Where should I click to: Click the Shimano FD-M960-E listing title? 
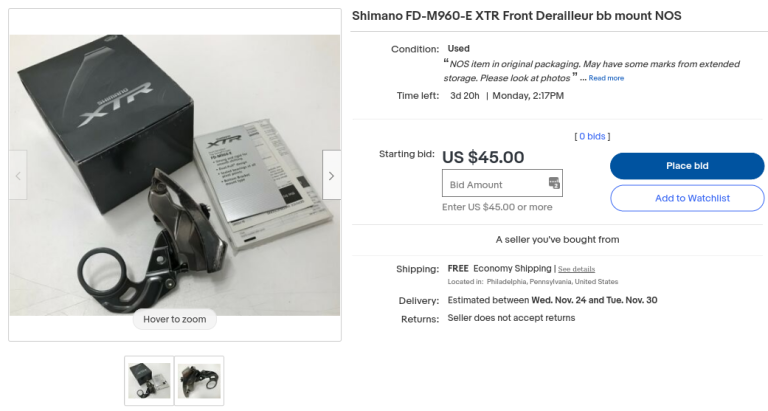pos(516,16)
